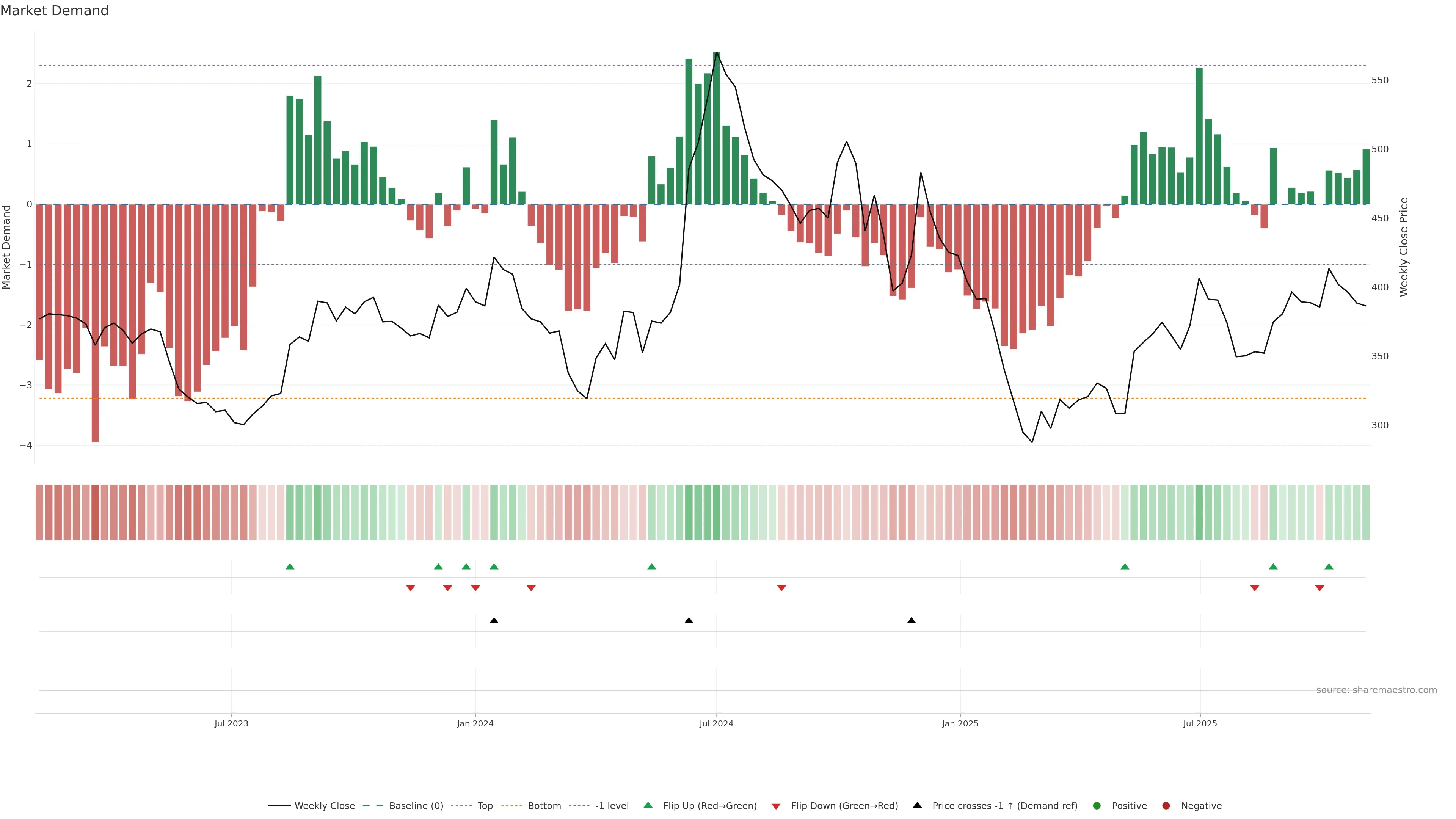Click the Jan 2025 x-axis label
This screenshot has width=1456, height=819.
tap(960, 723)
